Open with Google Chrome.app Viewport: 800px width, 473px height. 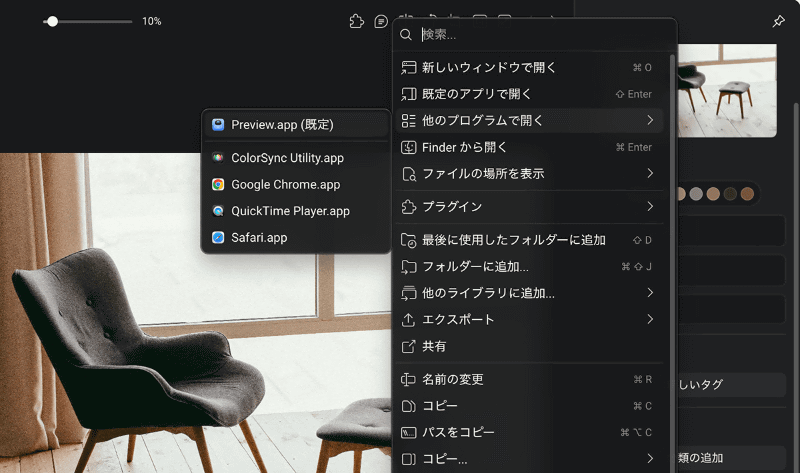pyautogui.click(x=296, y=184)
